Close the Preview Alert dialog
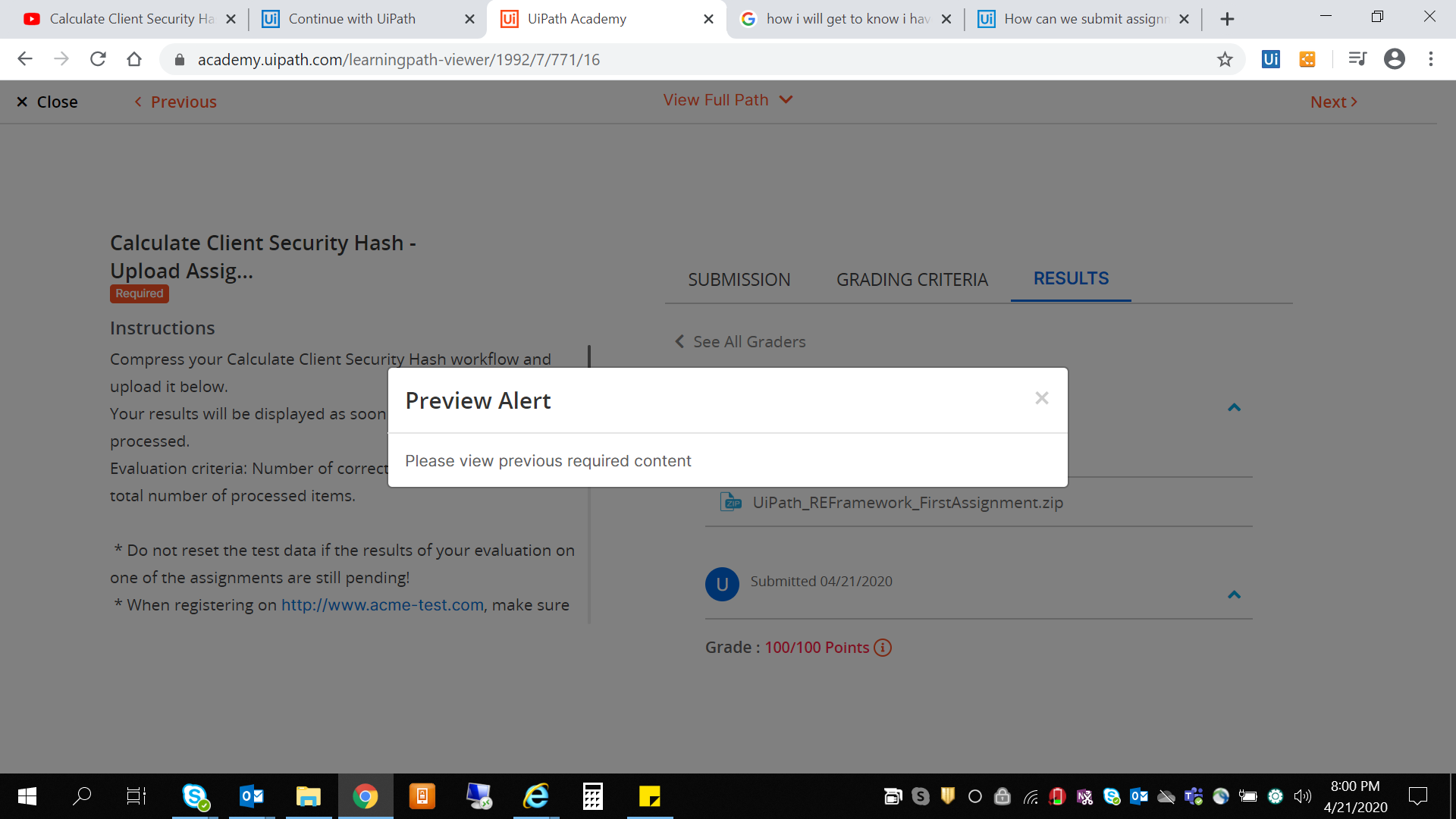Viewport: 1456px width, 819px height. (x=1041, y=398)
